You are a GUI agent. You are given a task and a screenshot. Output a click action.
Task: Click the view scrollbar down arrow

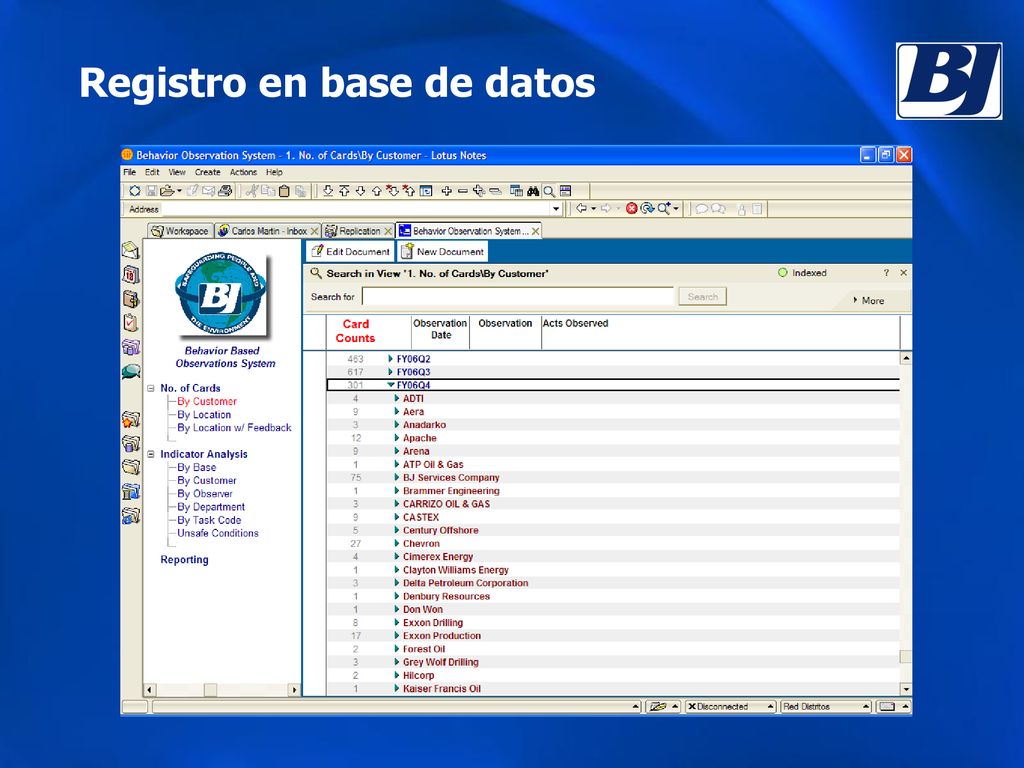click(906, 689)
